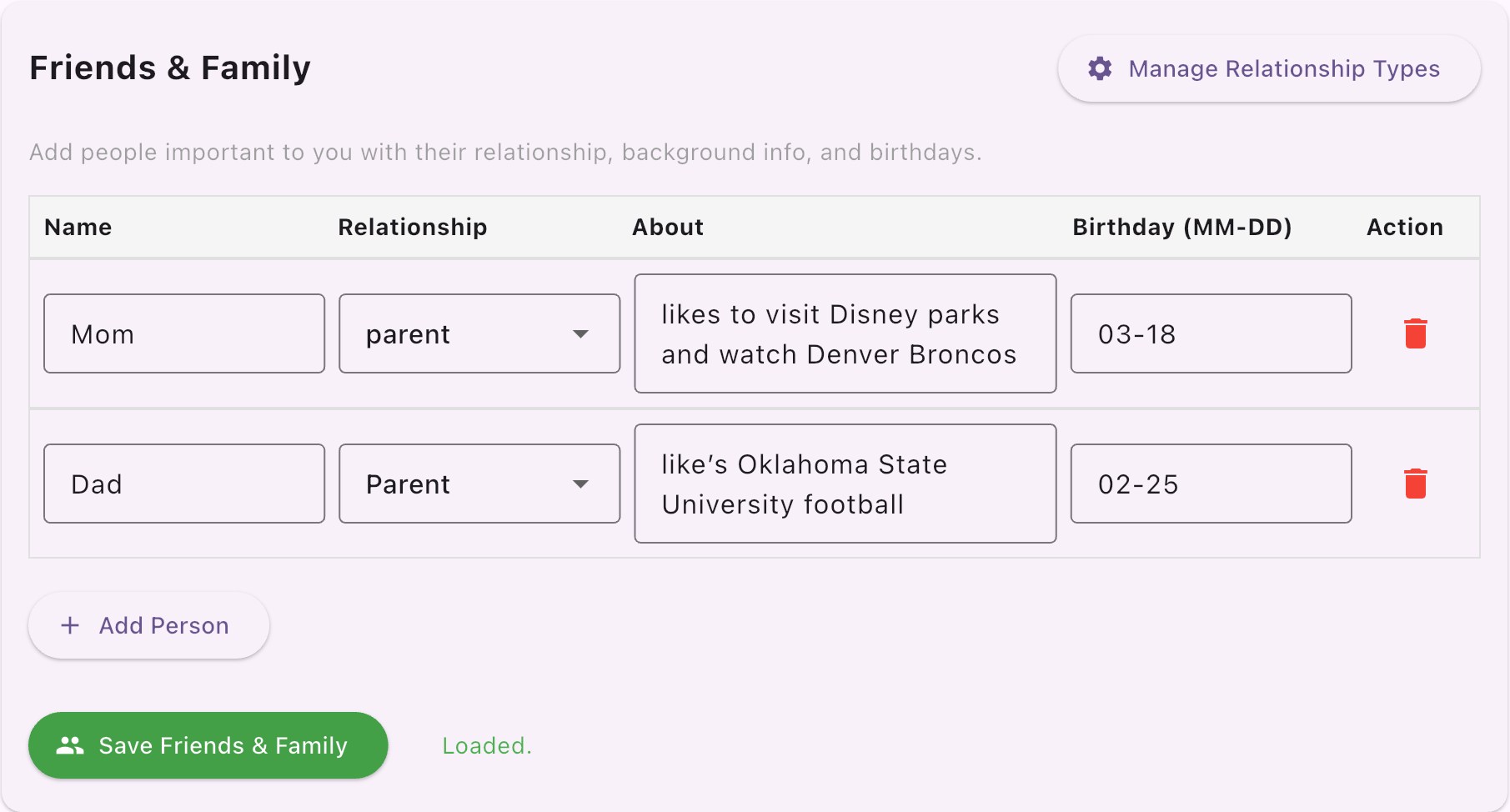1510x812 pixels.
Task: Click the Loaded. status text
Action: tap(487, 745)
